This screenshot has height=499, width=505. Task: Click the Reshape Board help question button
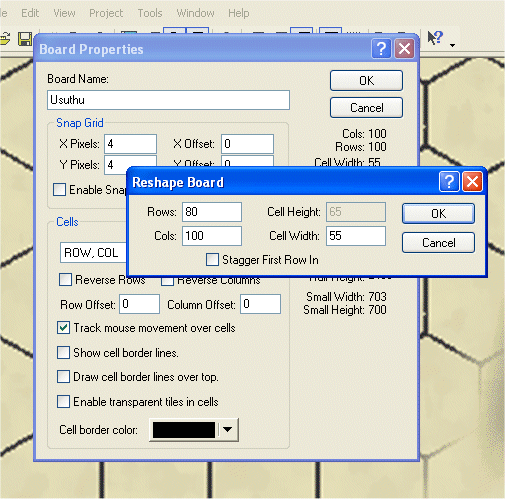pyautogui.click(x=449, y=182)
